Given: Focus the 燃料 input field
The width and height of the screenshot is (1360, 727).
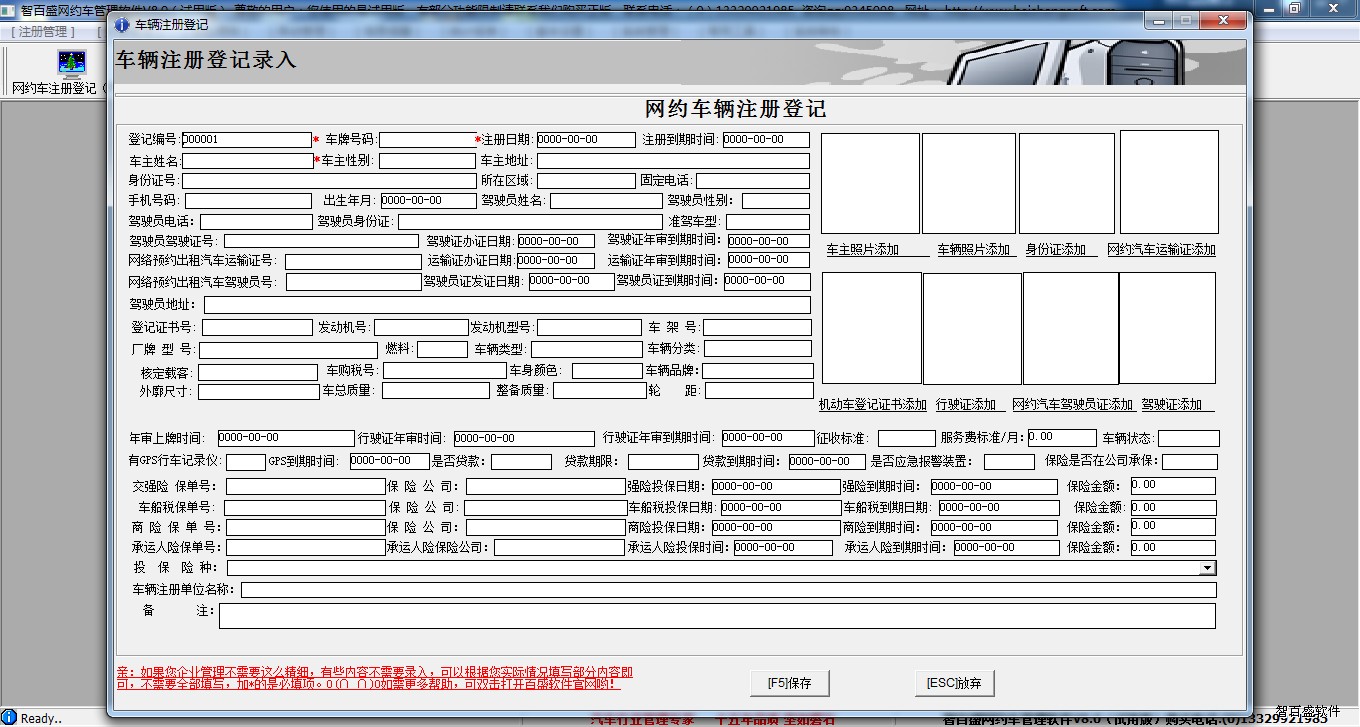Looking at the screenshot, I should point(442,349).
